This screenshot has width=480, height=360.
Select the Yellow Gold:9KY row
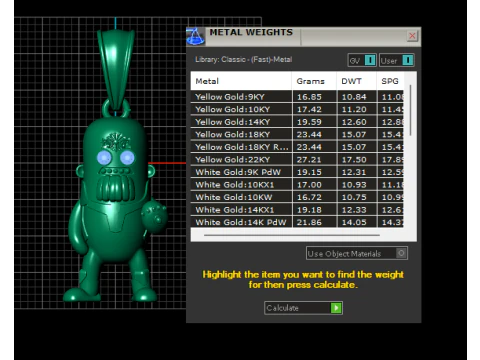(x=297, y=97)
